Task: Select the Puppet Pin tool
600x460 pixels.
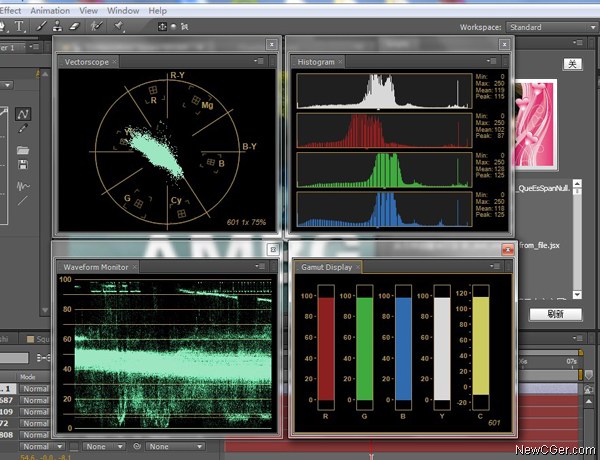Action: click(119, 26)
